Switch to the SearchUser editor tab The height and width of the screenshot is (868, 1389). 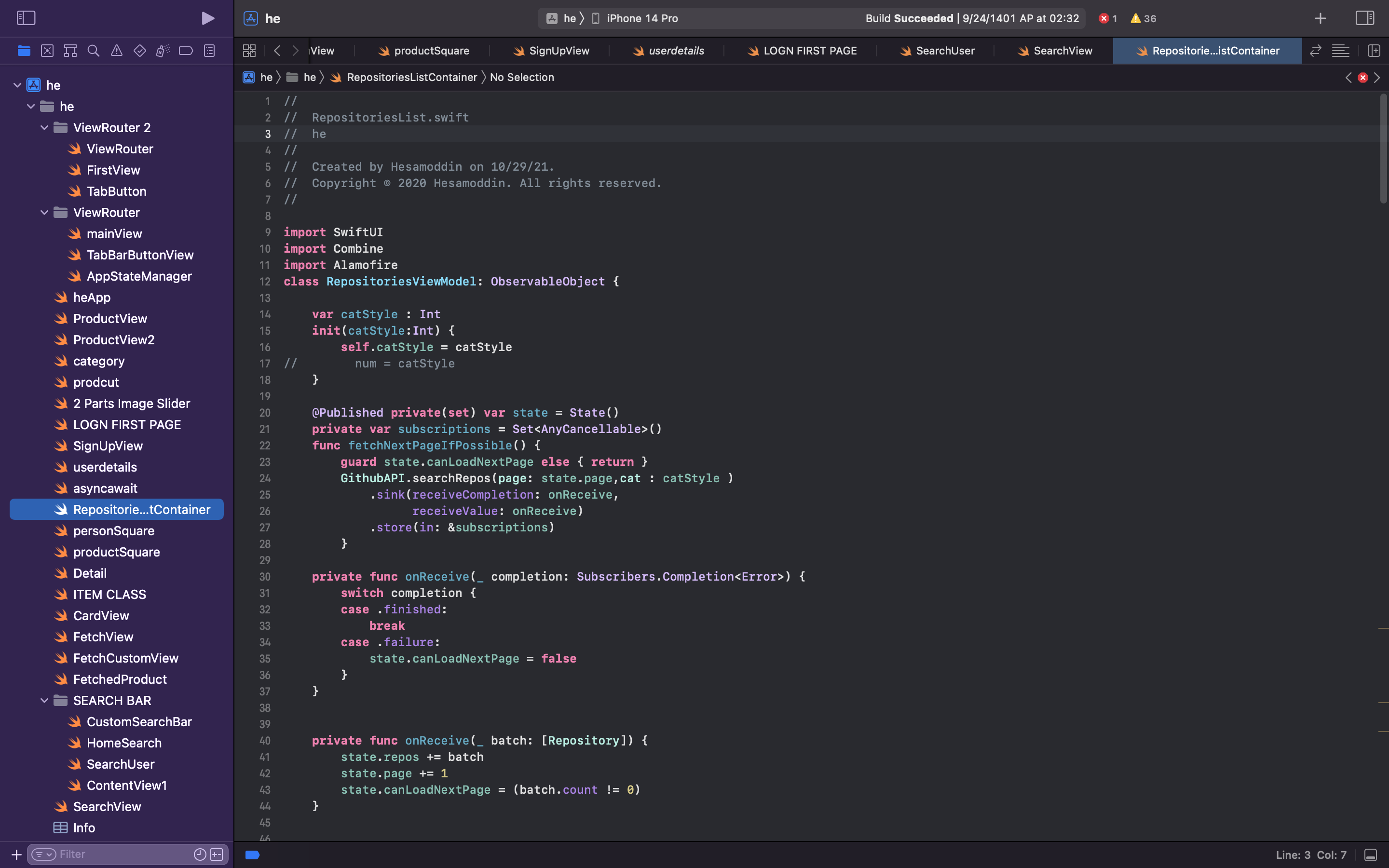tap(944, 51)
